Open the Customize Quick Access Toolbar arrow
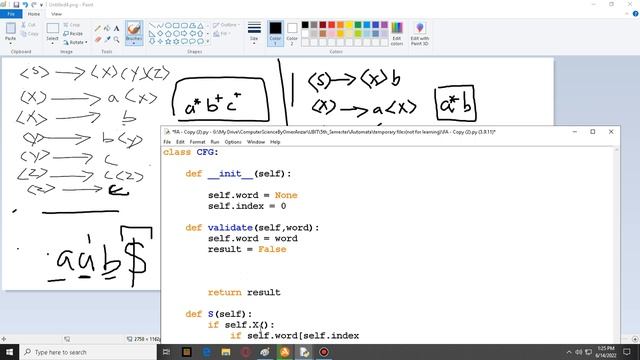Screen dimensions: 640x360 pyautogui.click(x=41, y=5)
